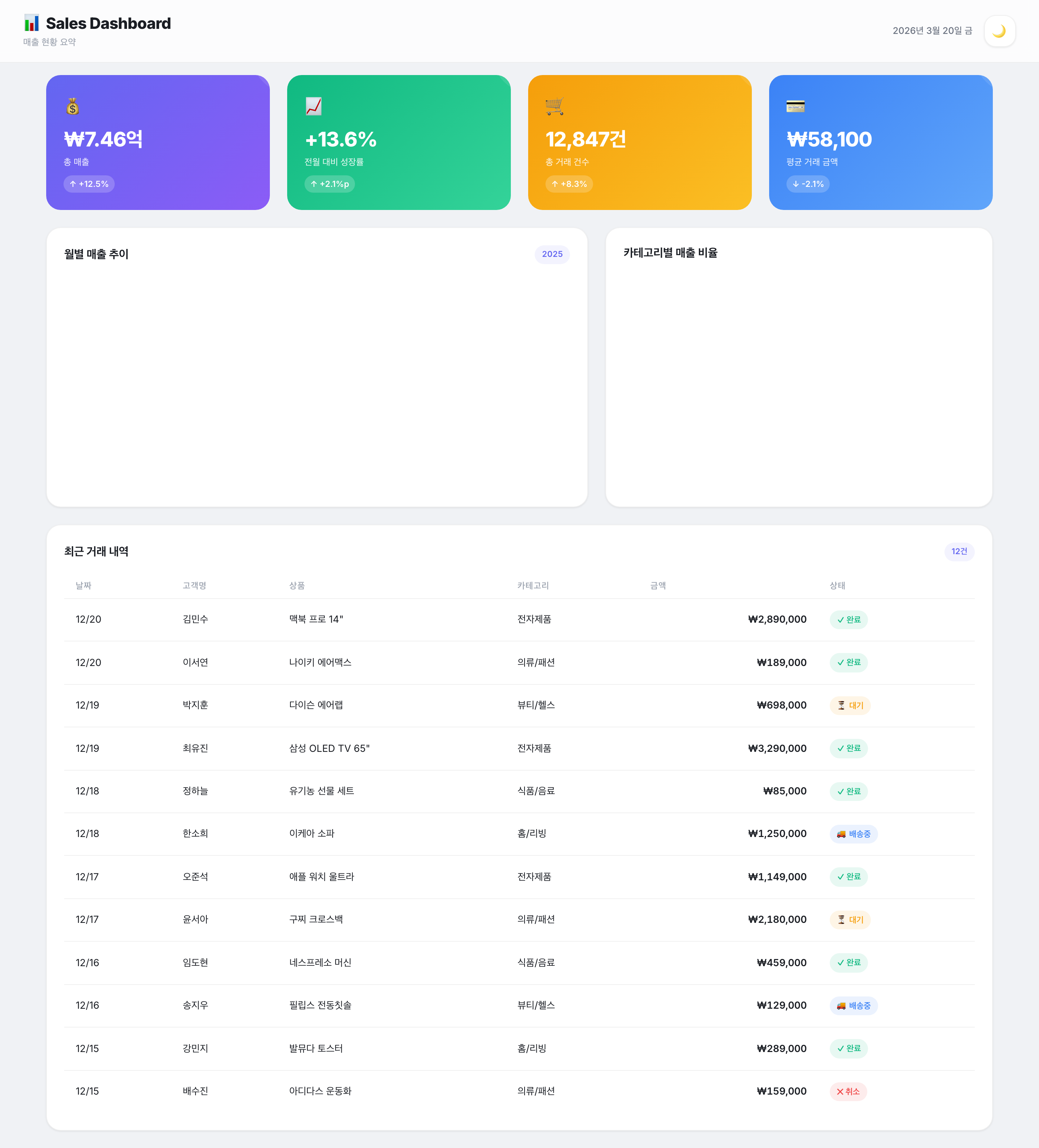
Task: Click the +12.5% change pill on total sales
Action: (x=89, y=184)
